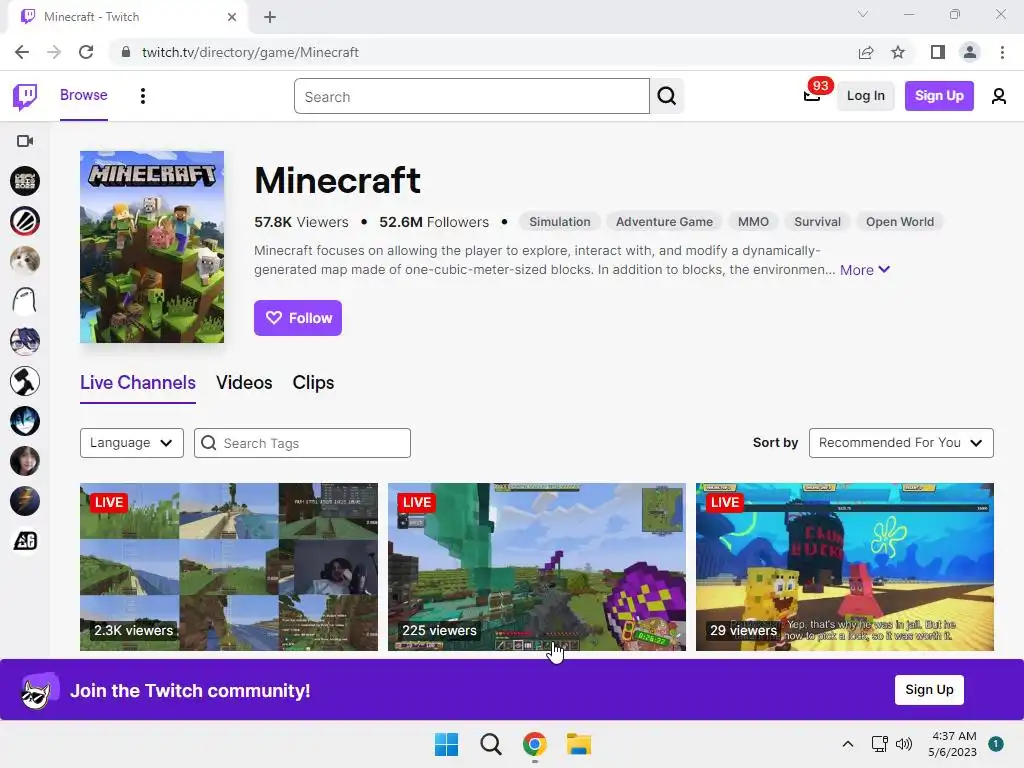Select the Browse navigation item

click(84, 95)
